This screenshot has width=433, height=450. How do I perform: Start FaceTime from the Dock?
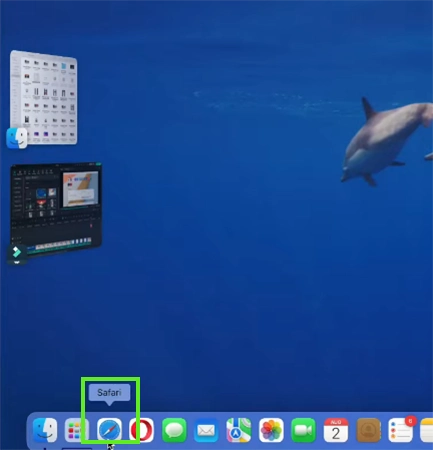303,430
